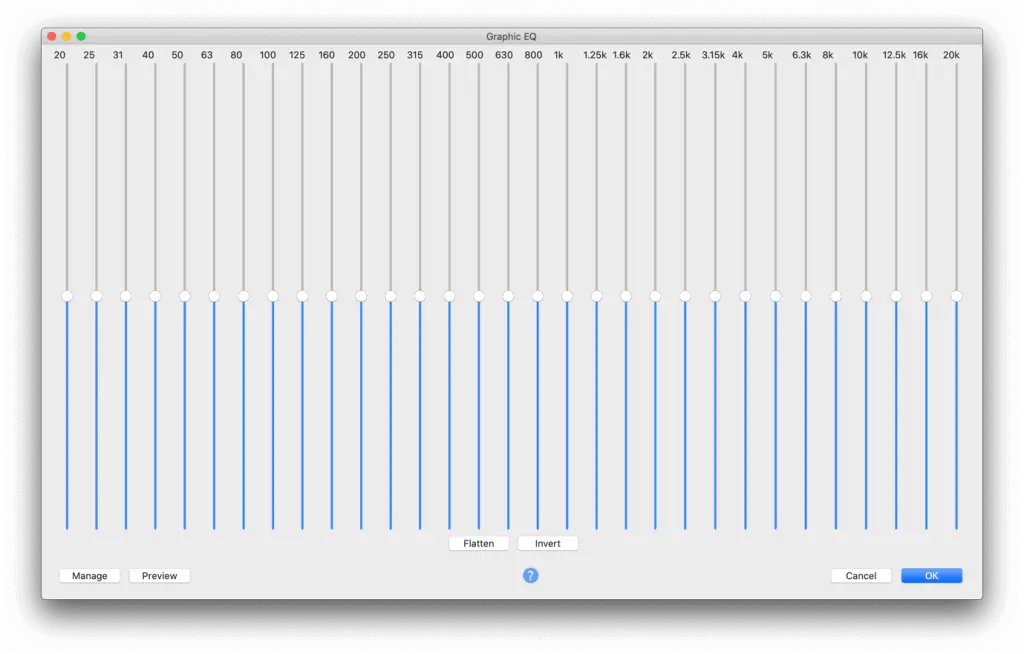Preview the EQ effect
Image resolution: width=1024 pixels, height=654 pixels.
[159, 576]
